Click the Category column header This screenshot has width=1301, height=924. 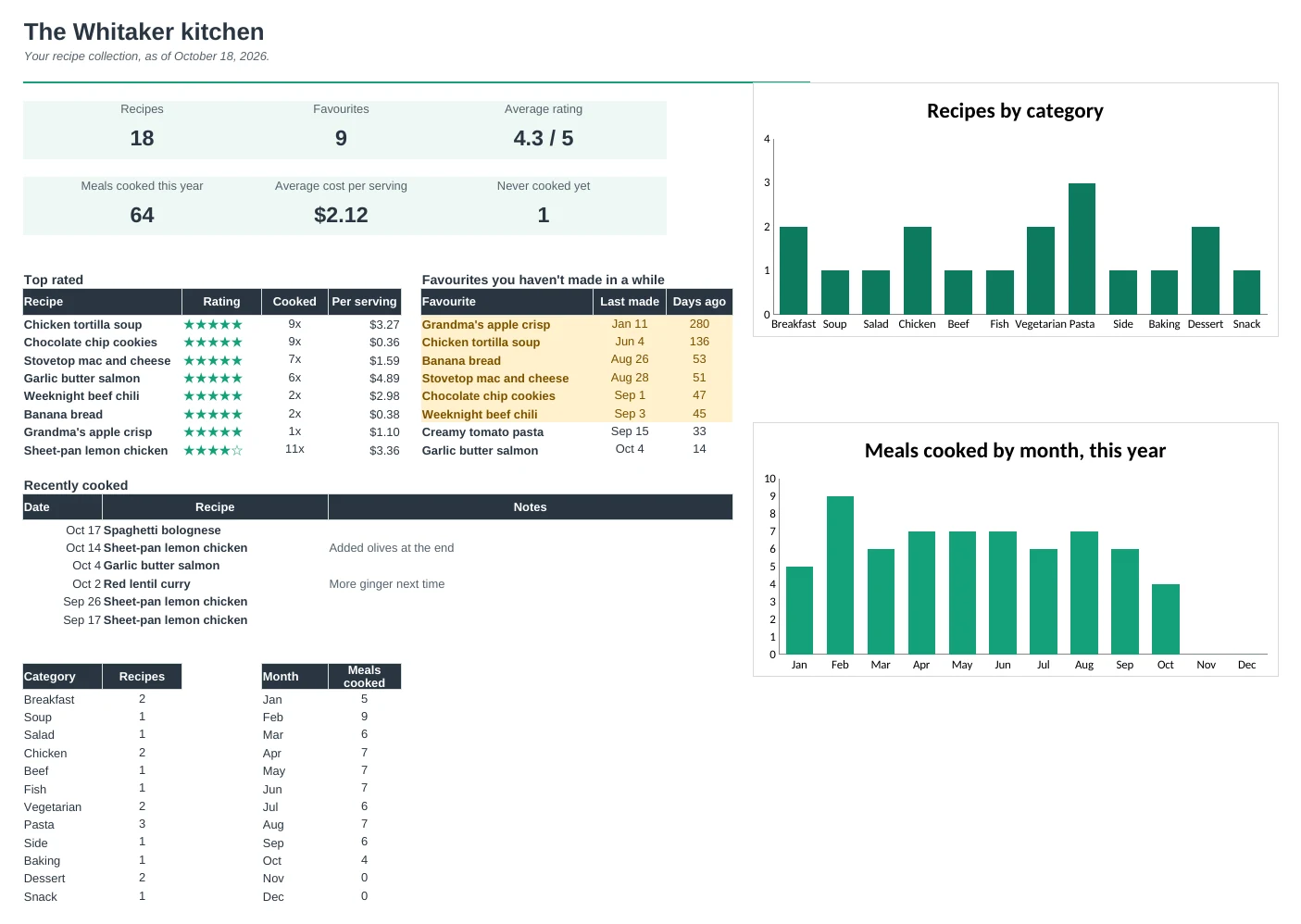[63, 677]
